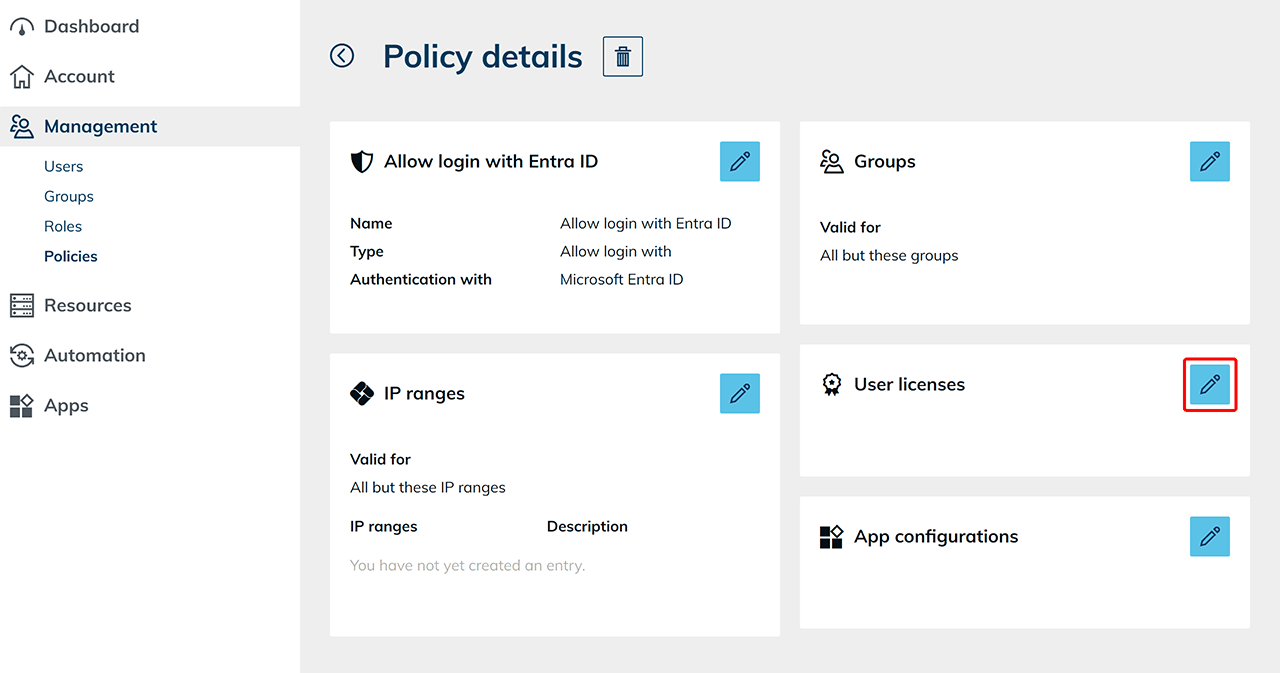Click the Apps grid icon
1280x673 pixels.
pos(21,406)
